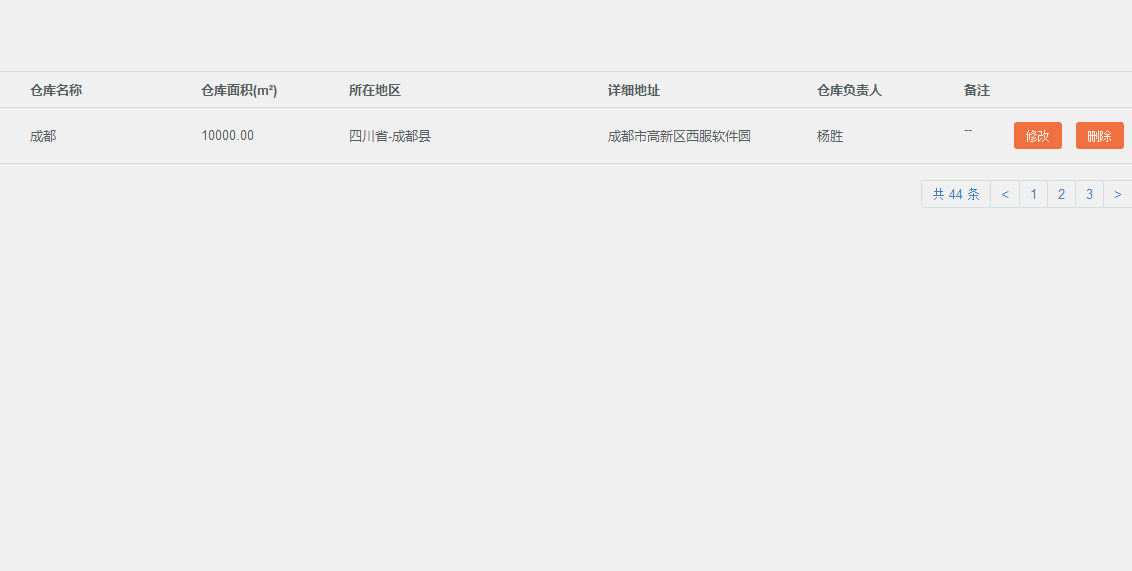Select the 10000.00 area value
Screen dimensions: 1132x571
pyautogui.click(x=227, y=136)
